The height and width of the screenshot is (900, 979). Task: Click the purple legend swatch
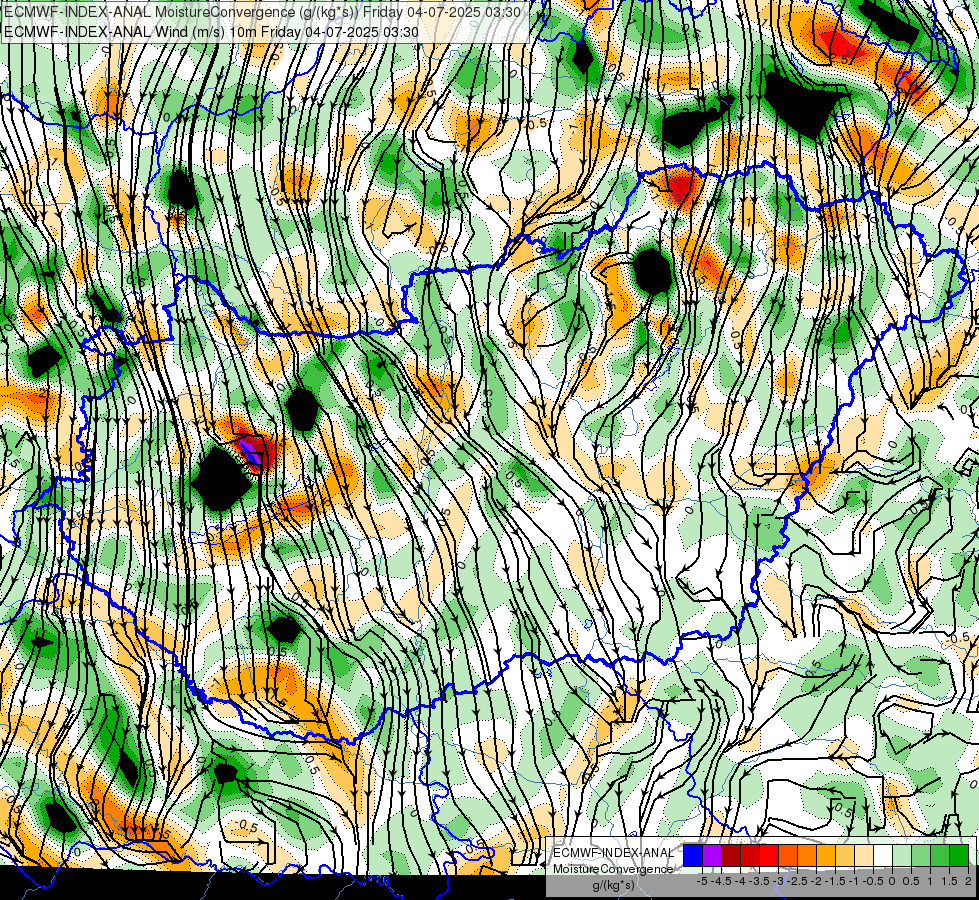[x=712, y=855]
